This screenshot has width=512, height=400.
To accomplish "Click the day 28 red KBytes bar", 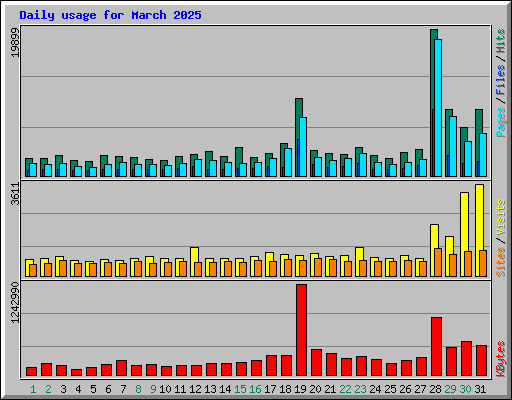I will tap(436, 347).
